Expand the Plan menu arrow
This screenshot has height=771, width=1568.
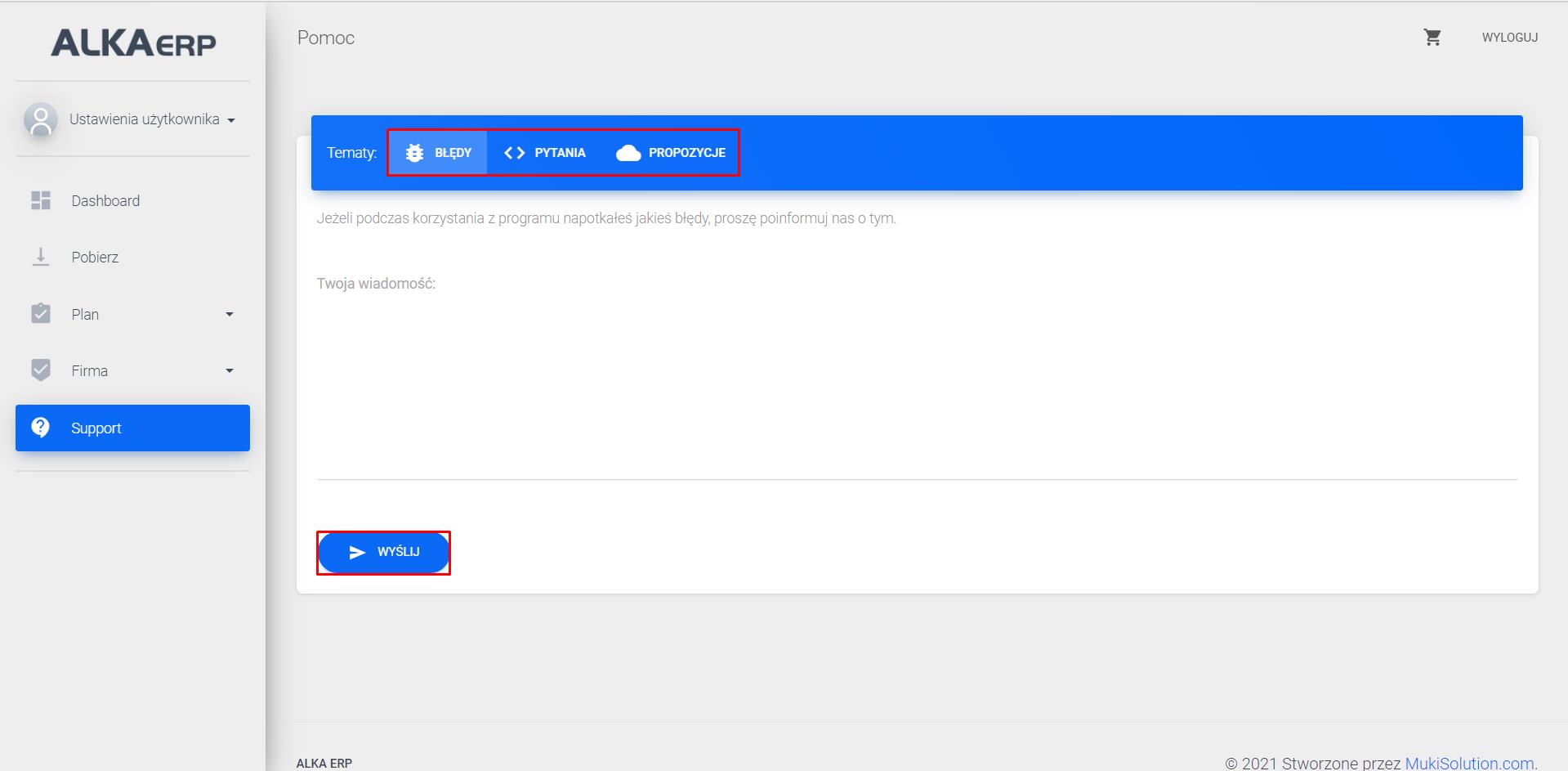[230, 314]
